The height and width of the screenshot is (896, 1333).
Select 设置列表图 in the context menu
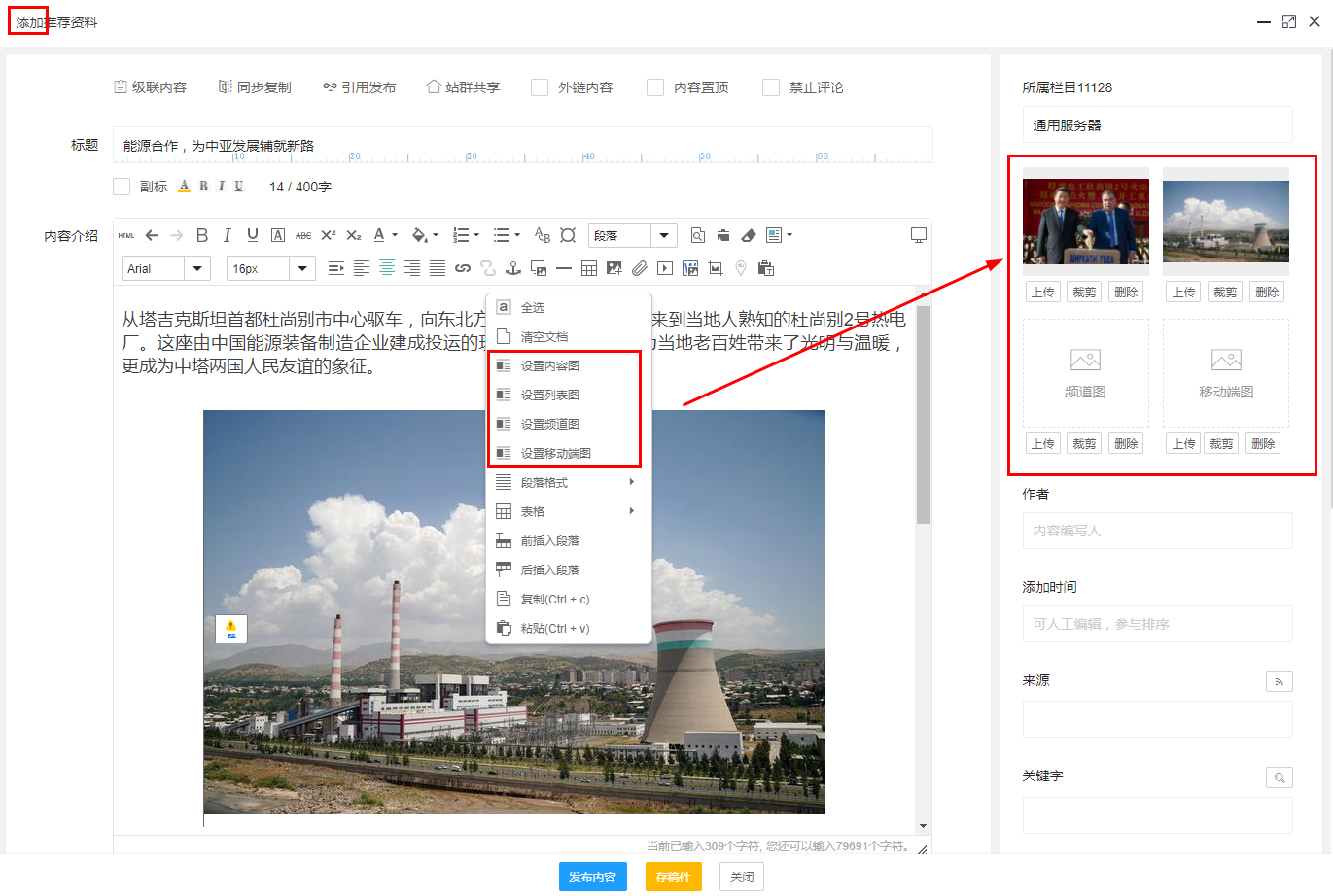click(568, 395)
